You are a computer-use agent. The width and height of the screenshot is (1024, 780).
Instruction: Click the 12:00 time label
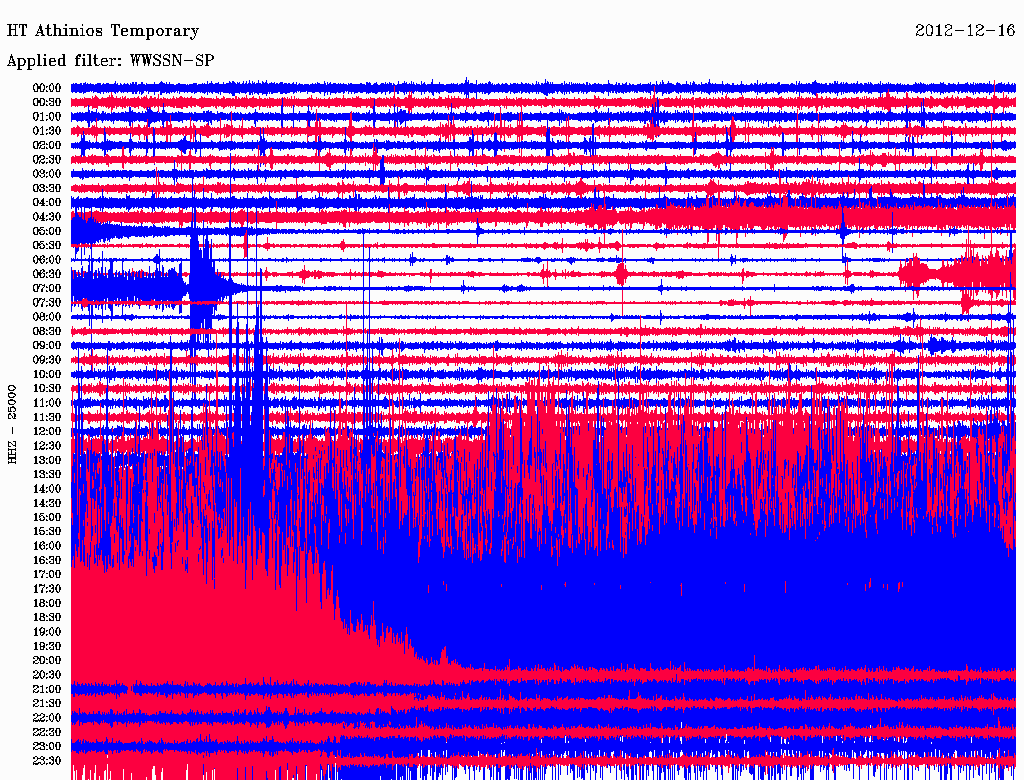click(x=47, y=431)
